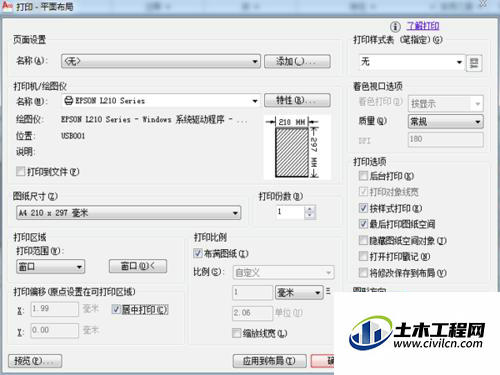The height and width of the screenshot is (375, 500).
Task: Click the copies spinner arrows
Action: 310,212
